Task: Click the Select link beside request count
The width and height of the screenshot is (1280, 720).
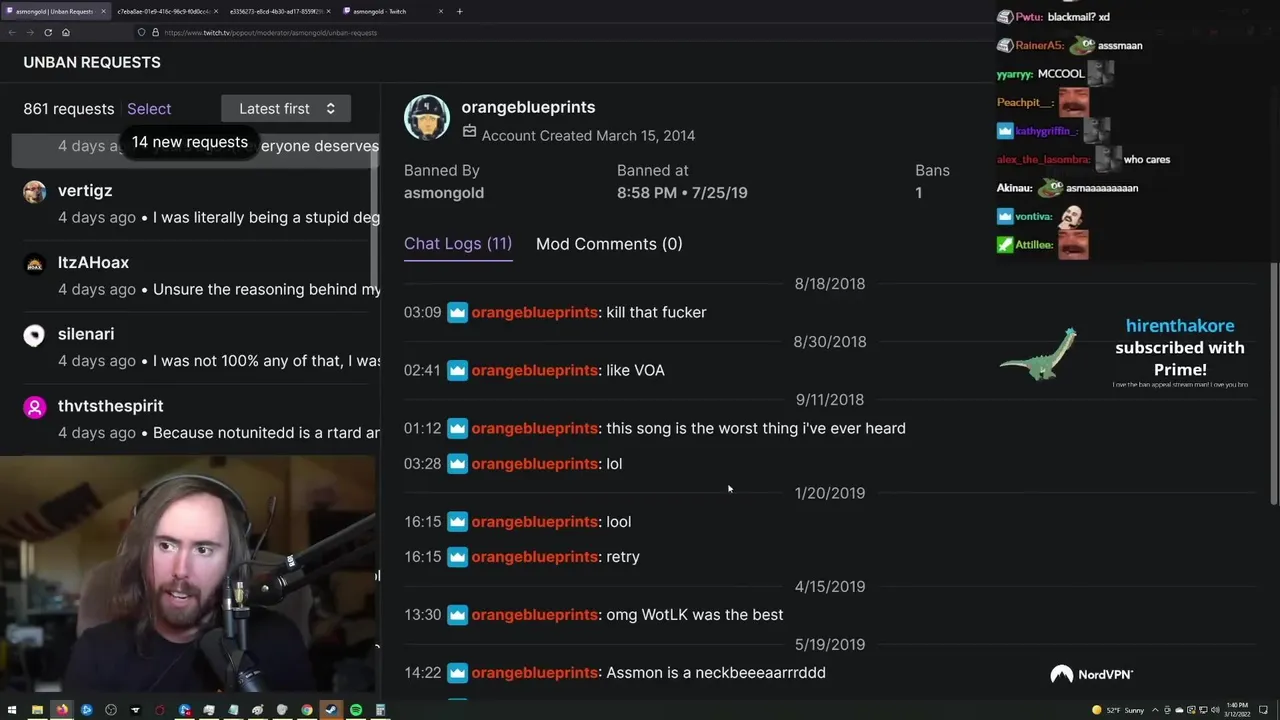Action: pyautogui.click(x=149, y=109)
